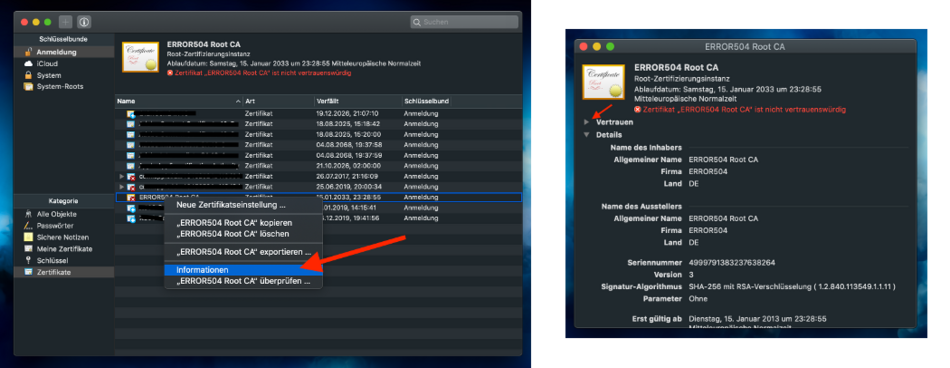The width and height of the screenshot is (950, 368).
Task: Click the red-X icon of the 26.07.2017 row
Action: (130, 176)
